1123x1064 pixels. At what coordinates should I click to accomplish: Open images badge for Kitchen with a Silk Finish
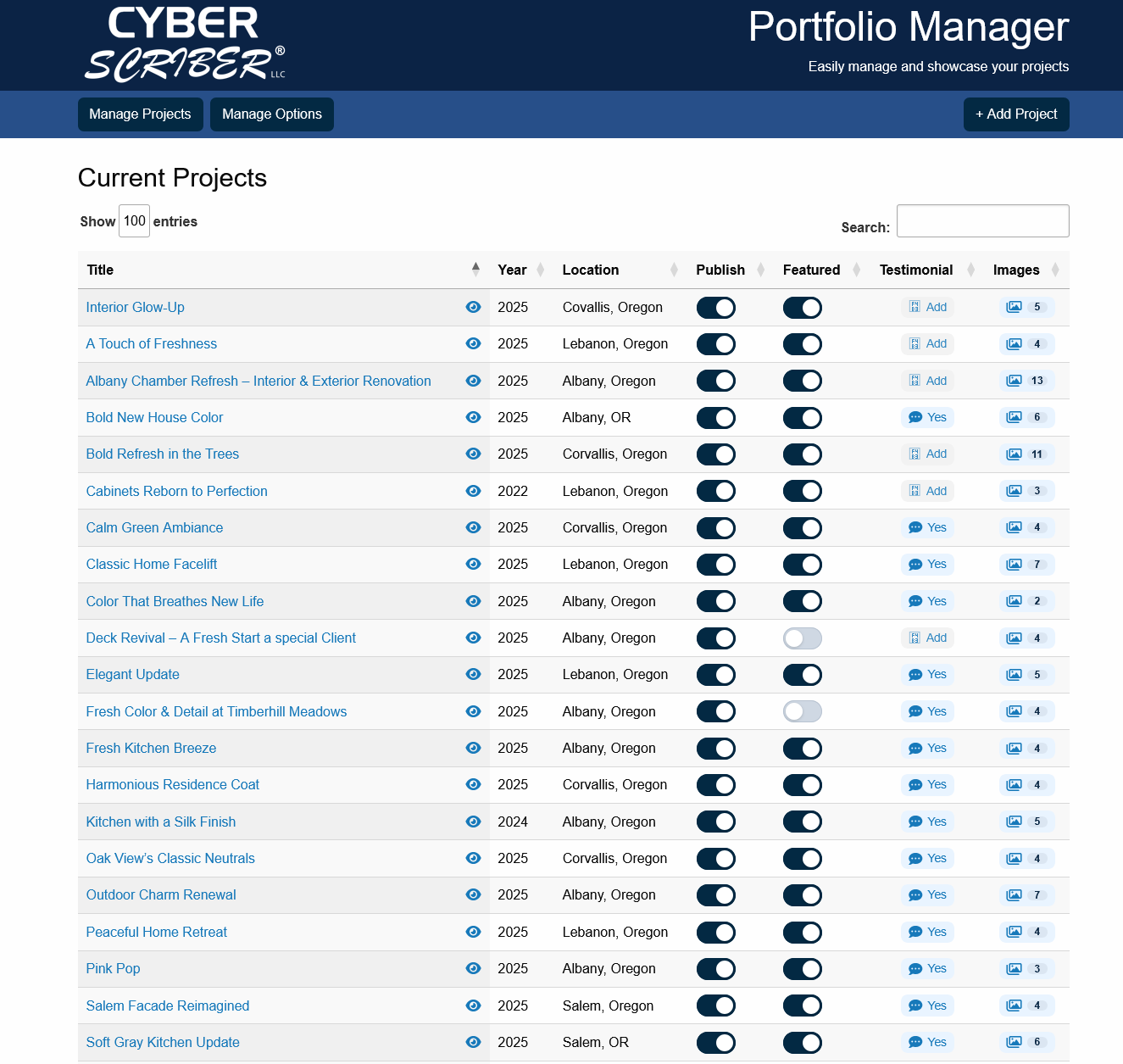(x=1026, y=822)
